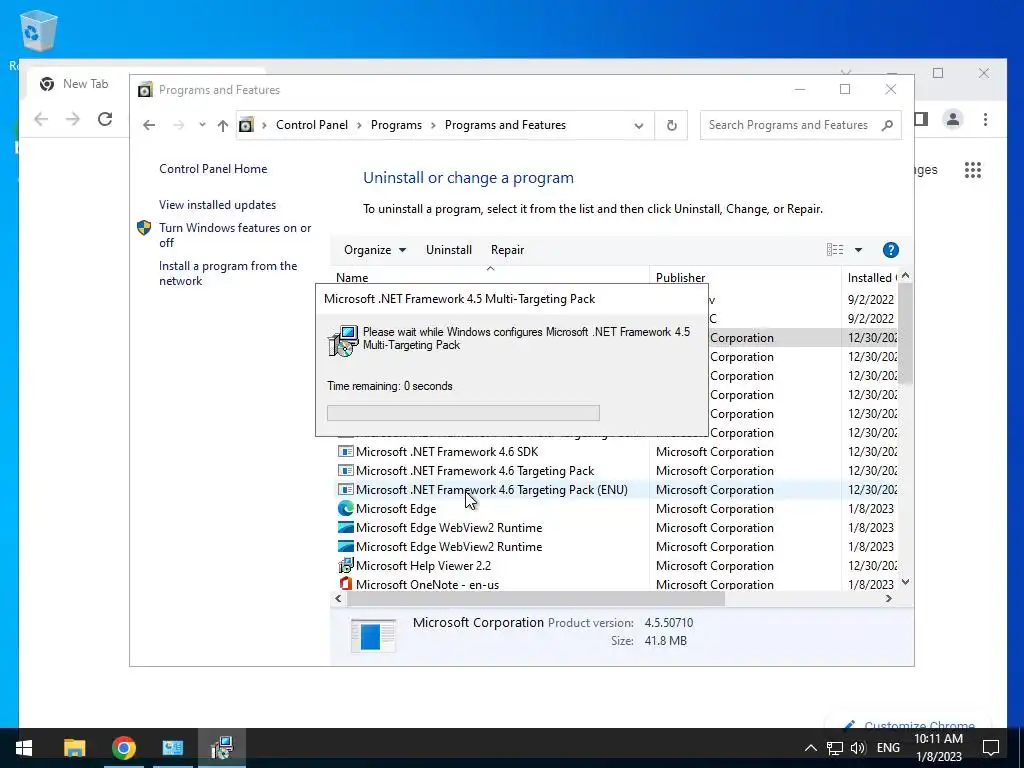Click the Help Viewer 2.2 icon
This screenshot has height=768, width=1024.
[x=345, y=565]
